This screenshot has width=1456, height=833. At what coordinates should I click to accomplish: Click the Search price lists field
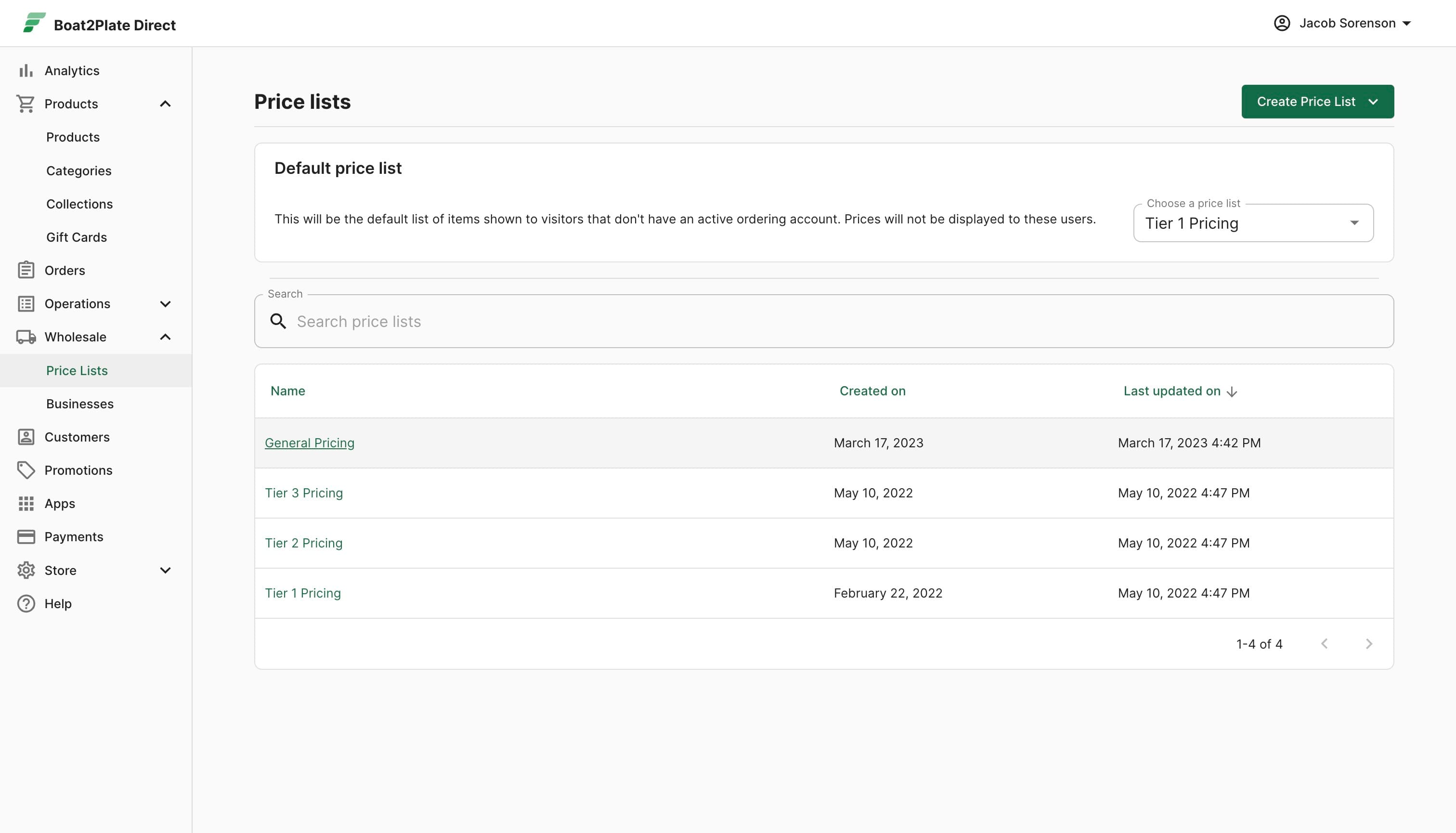[824, 321]
